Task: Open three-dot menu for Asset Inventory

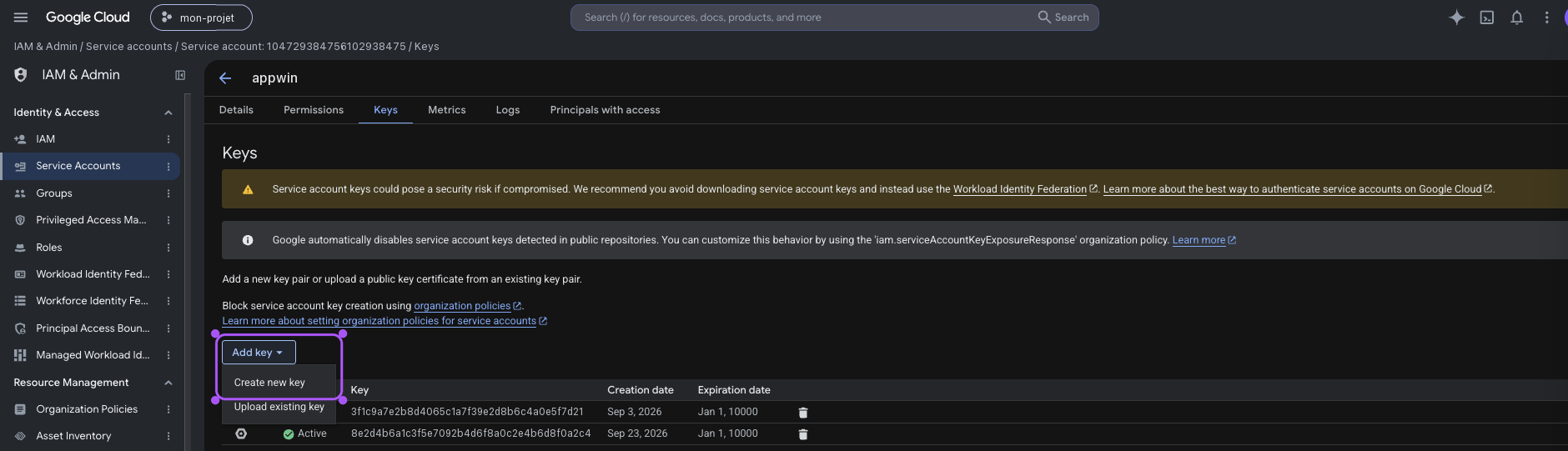Action: click(x=168, y=436)
